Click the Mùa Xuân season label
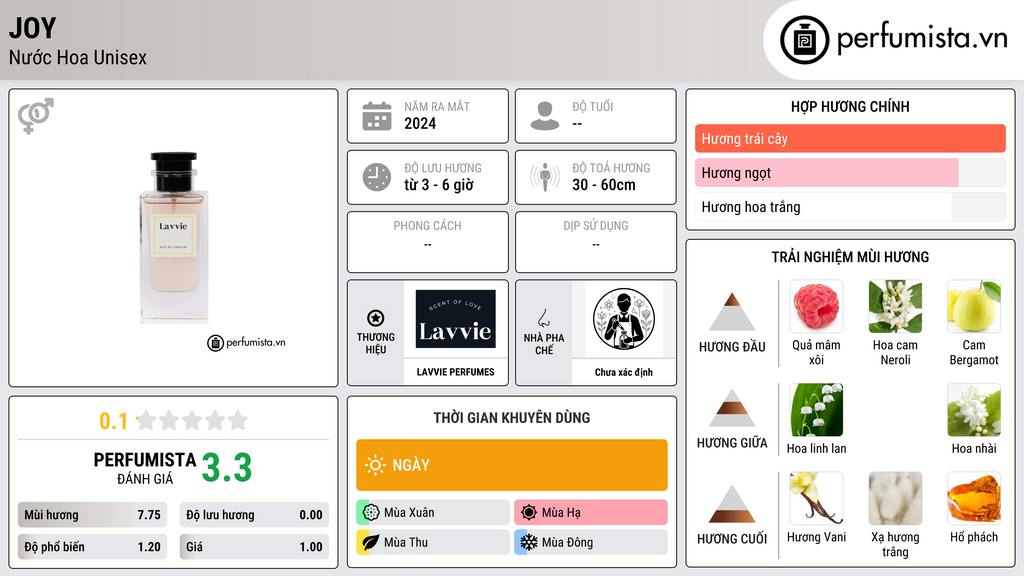Viewport: 1024px width, 576px height. pos(409,513)
